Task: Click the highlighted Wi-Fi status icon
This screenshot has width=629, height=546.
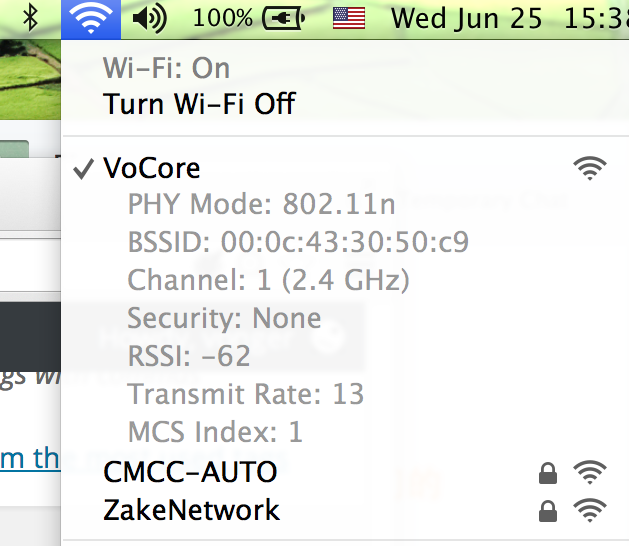Action: coord(91,19)
